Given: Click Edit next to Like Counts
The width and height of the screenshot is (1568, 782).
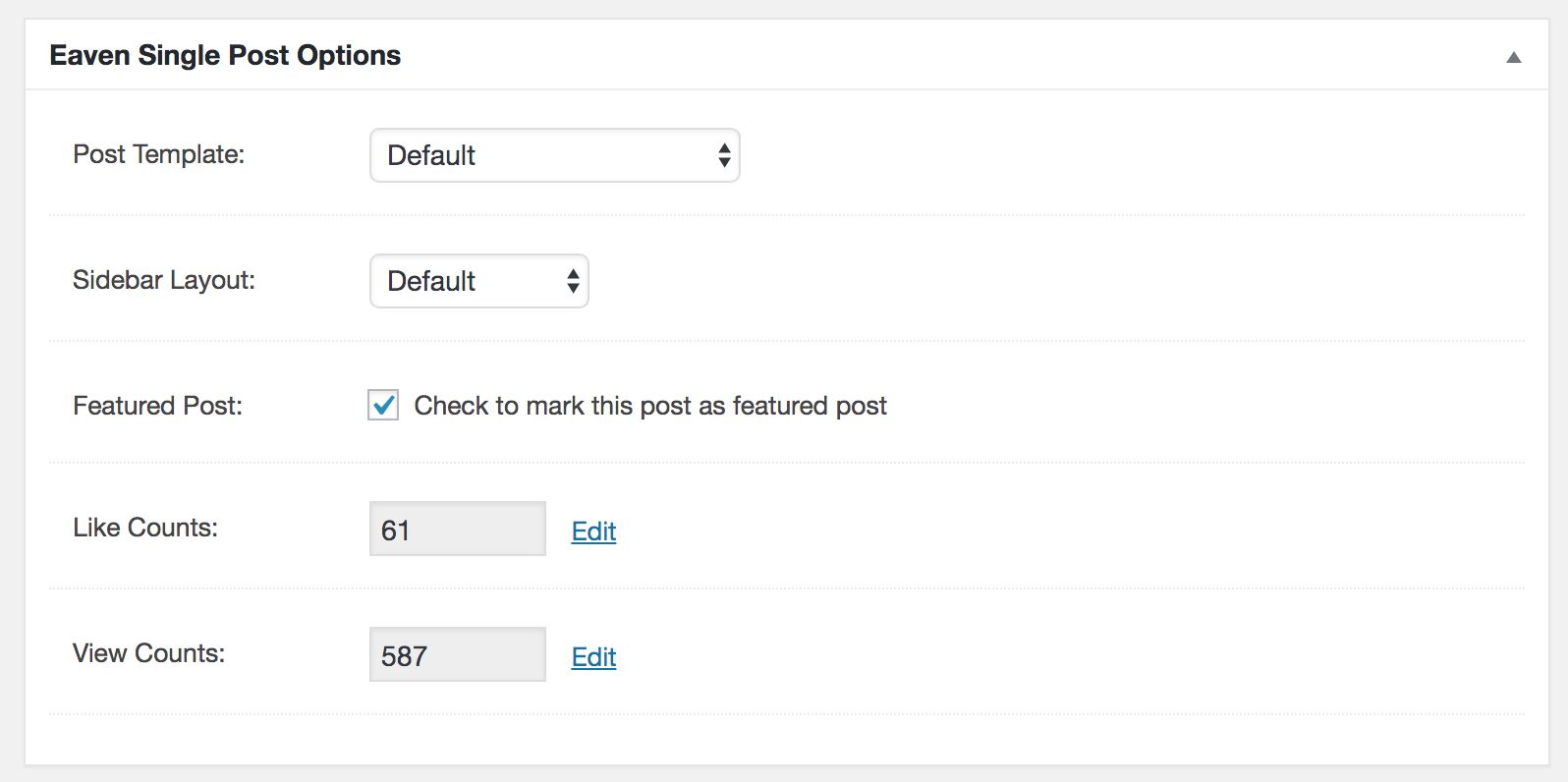Looking at the screenshot, I should [592, 531].
